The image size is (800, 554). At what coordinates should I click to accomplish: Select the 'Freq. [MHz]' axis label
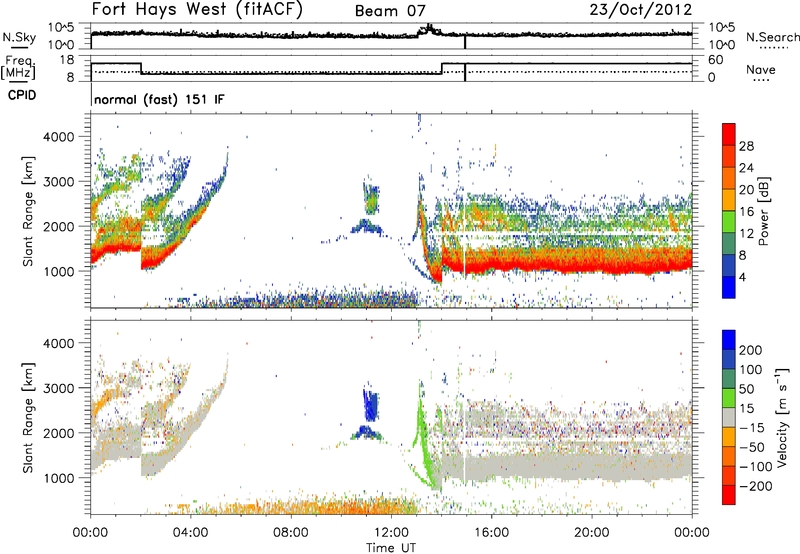click(x=18, y=68)
